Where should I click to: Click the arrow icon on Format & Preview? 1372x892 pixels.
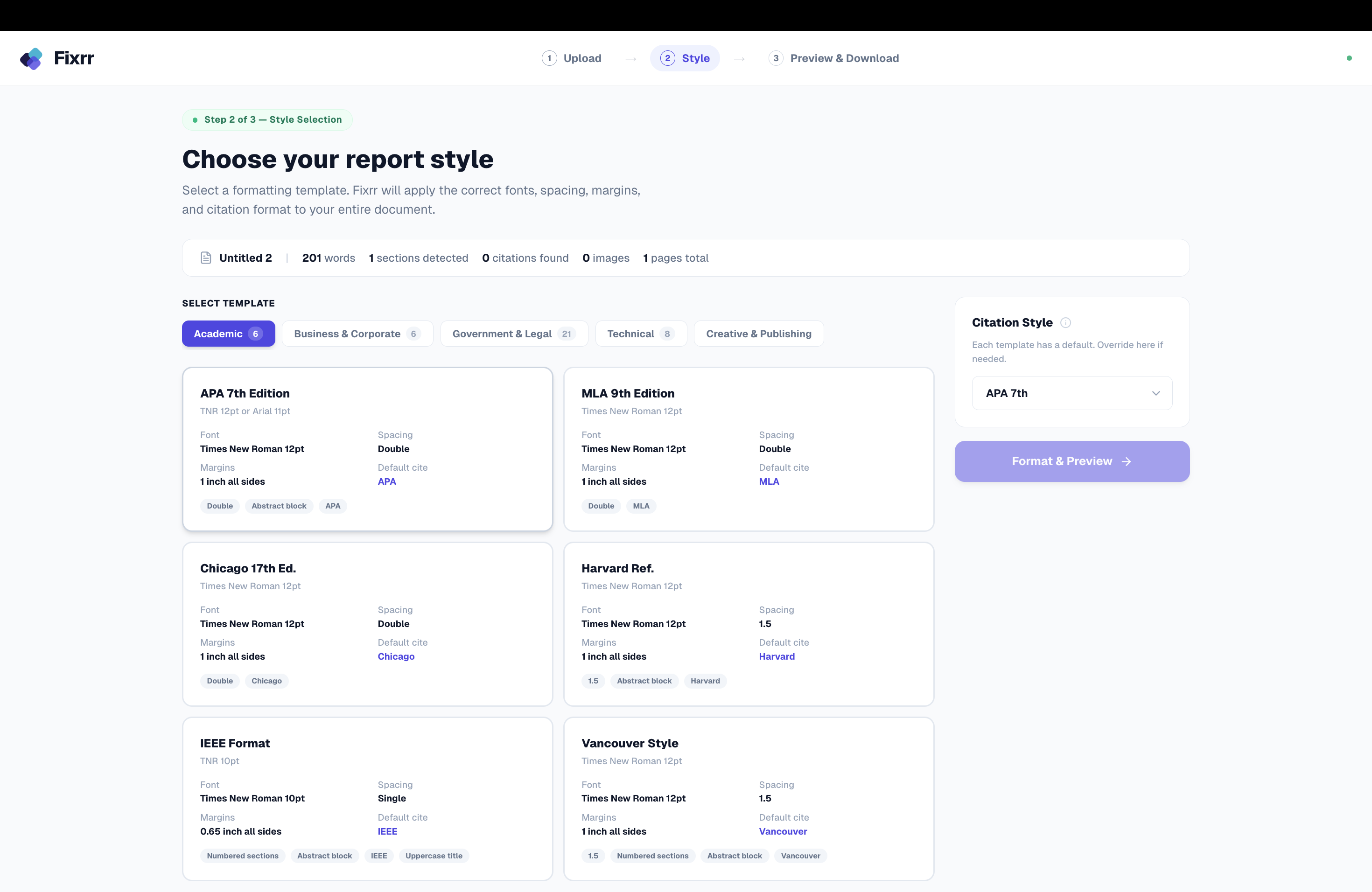1126,461
